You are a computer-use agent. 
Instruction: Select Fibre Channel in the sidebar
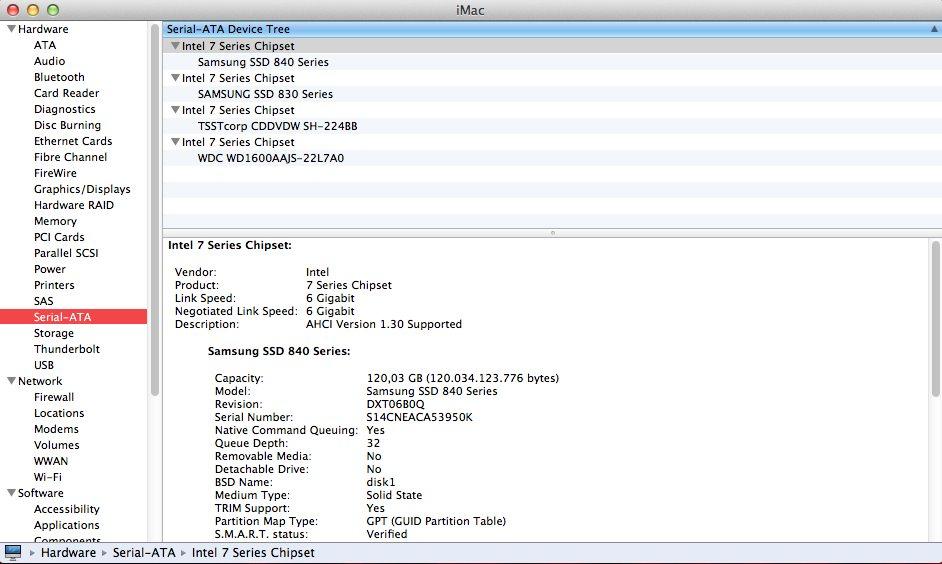[70, 157]
